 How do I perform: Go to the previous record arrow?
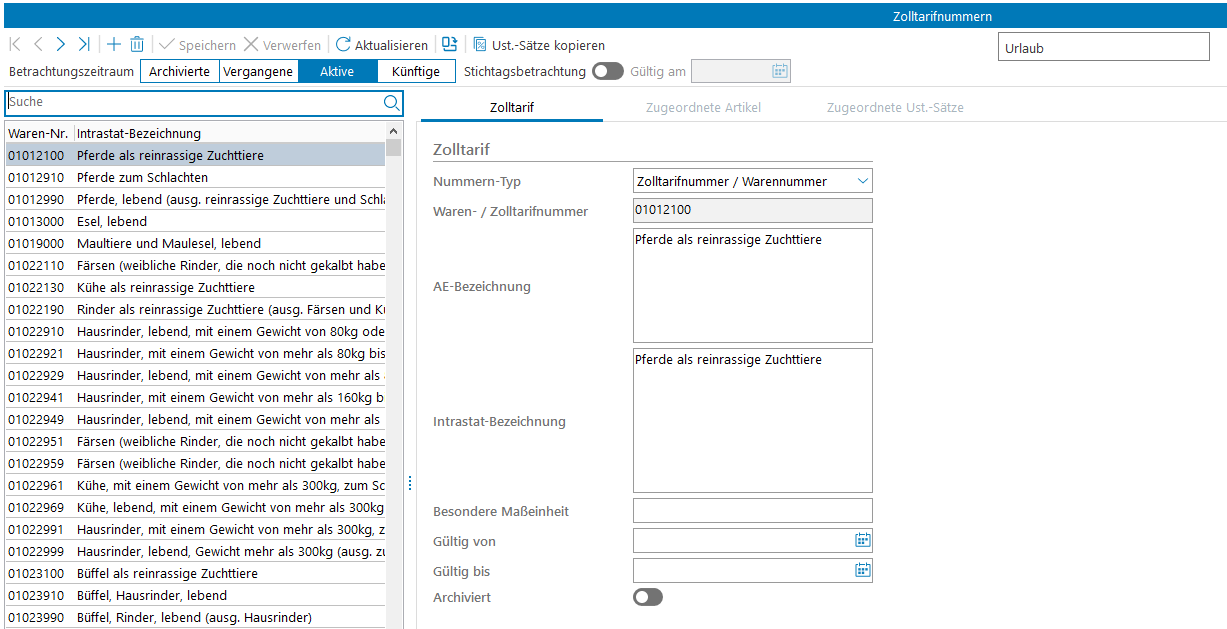38,45
